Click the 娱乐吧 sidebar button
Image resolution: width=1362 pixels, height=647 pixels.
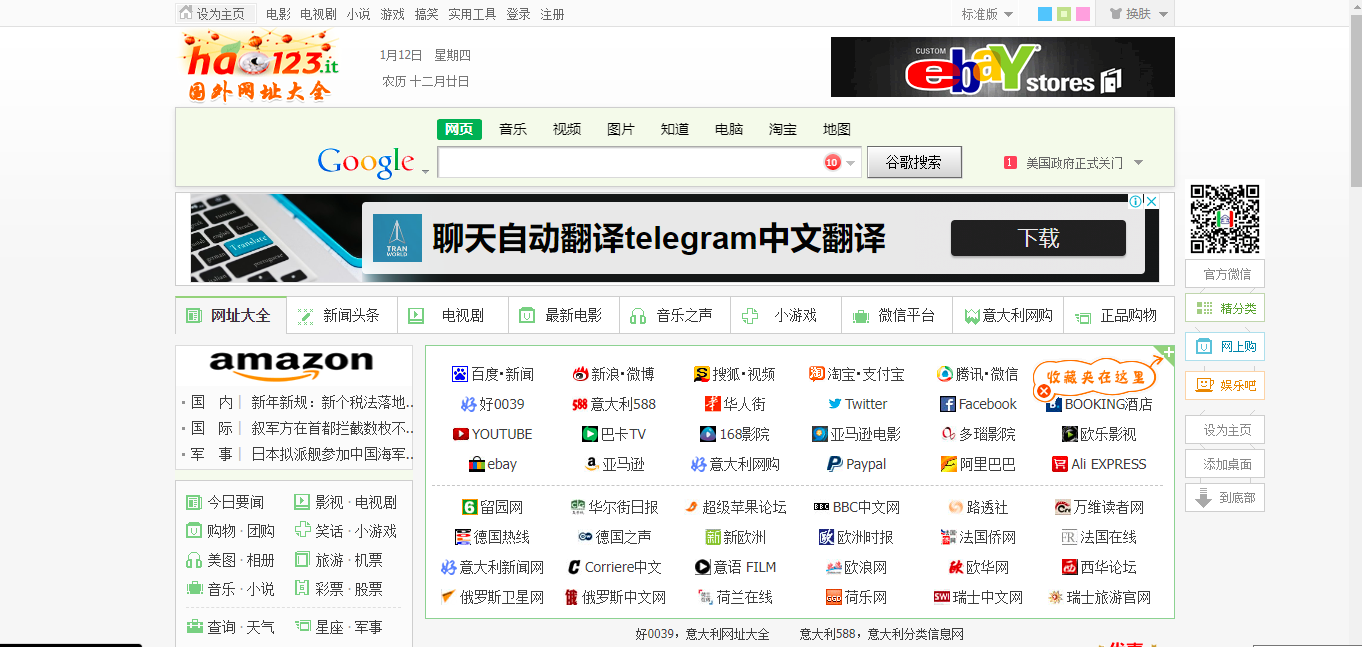[1225, 384]
